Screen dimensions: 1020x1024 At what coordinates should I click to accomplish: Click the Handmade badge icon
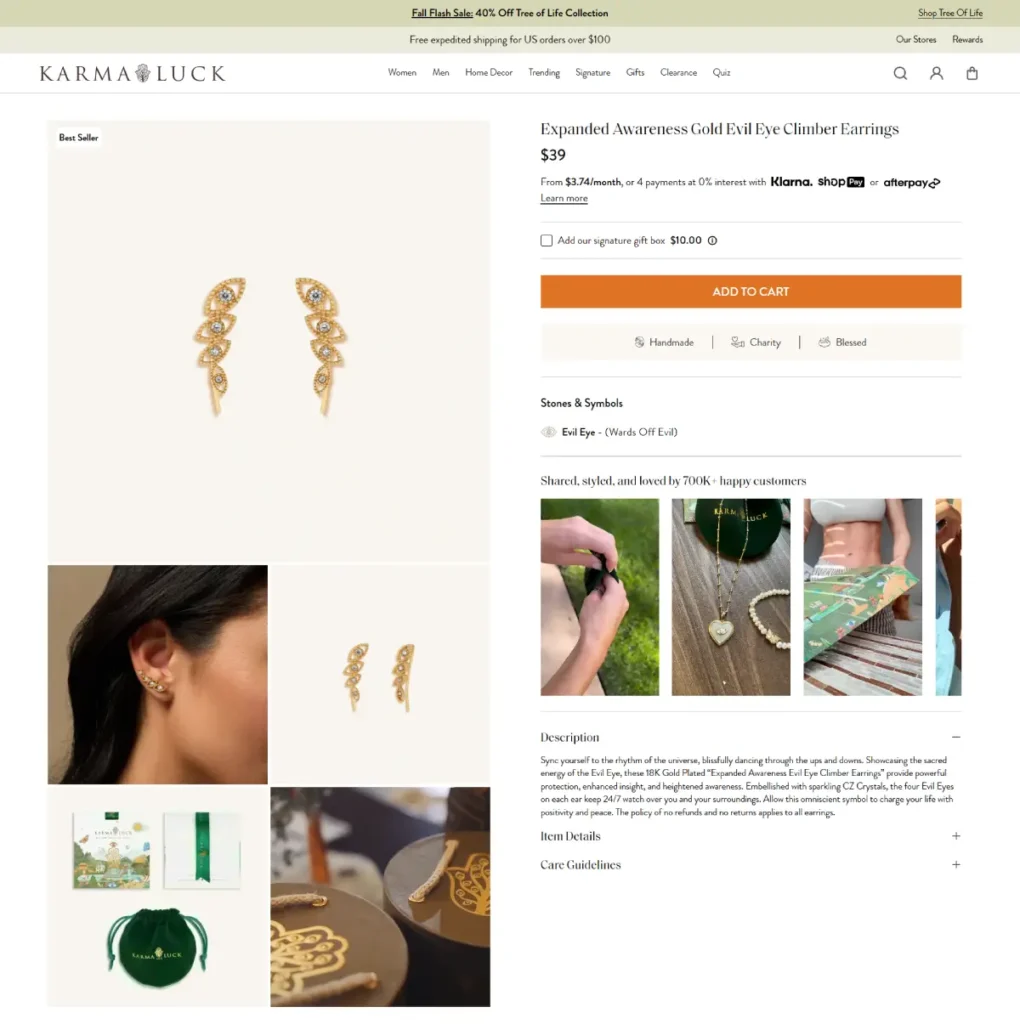click(639, 342)
